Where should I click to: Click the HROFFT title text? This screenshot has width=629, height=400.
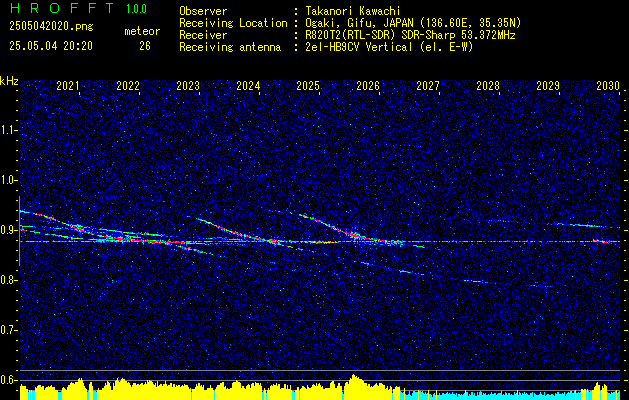pyautogui.click(x=63, y=8)
